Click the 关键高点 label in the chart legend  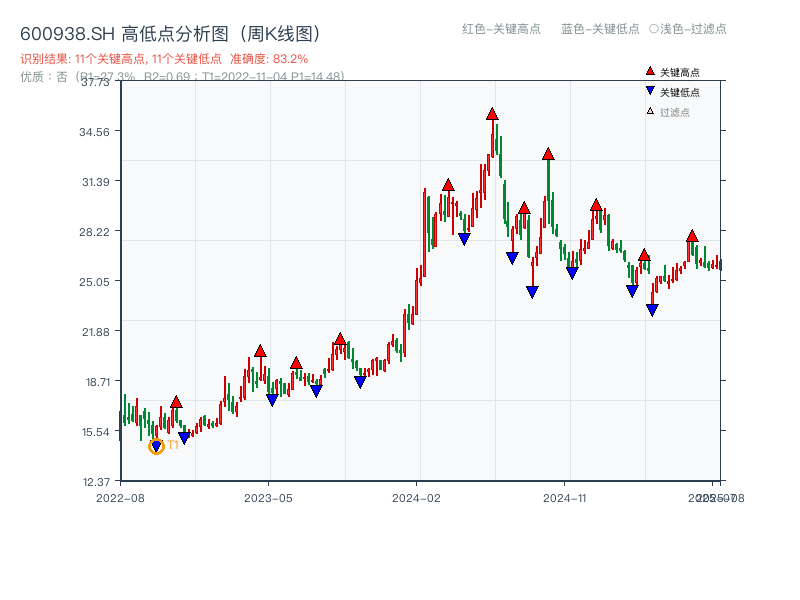[x=680, y=72]
